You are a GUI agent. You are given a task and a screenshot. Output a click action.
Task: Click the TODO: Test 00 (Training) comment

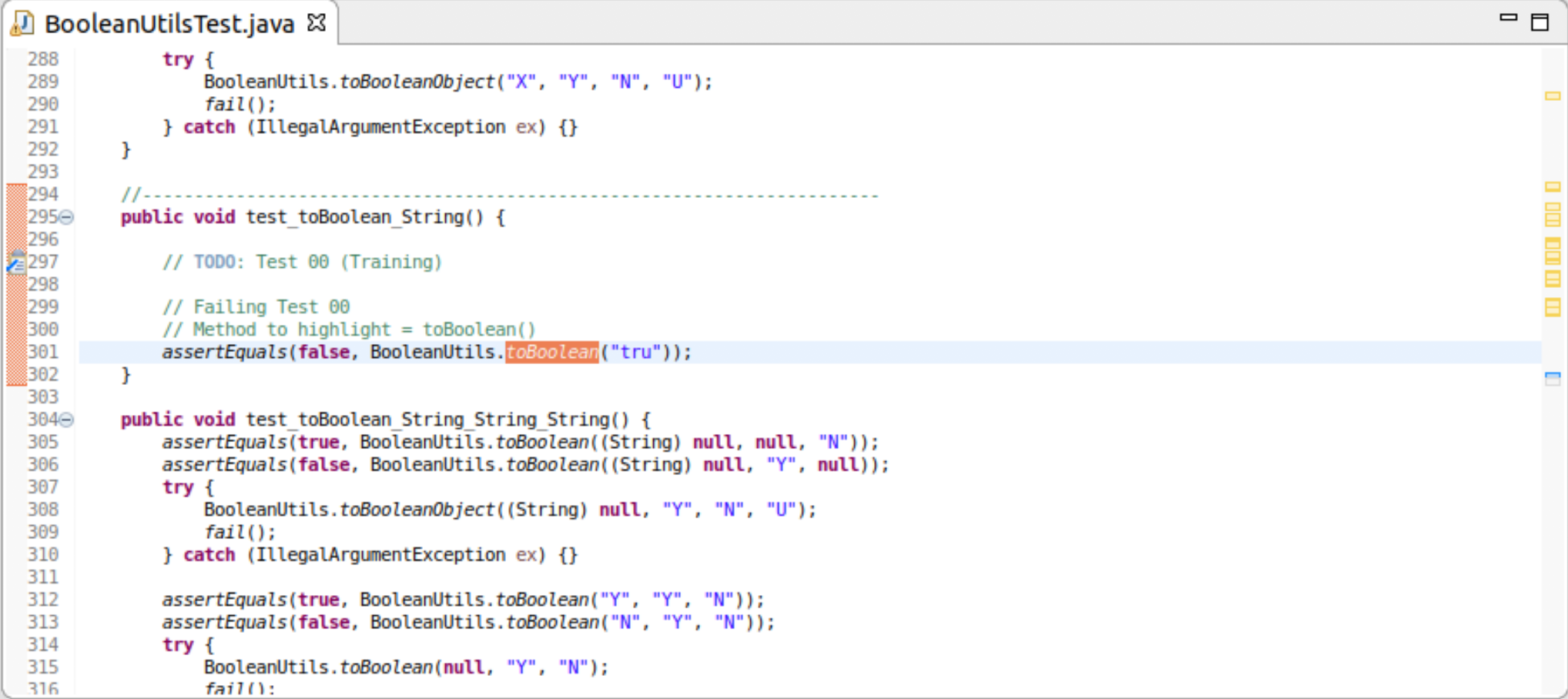pos(302,263)
